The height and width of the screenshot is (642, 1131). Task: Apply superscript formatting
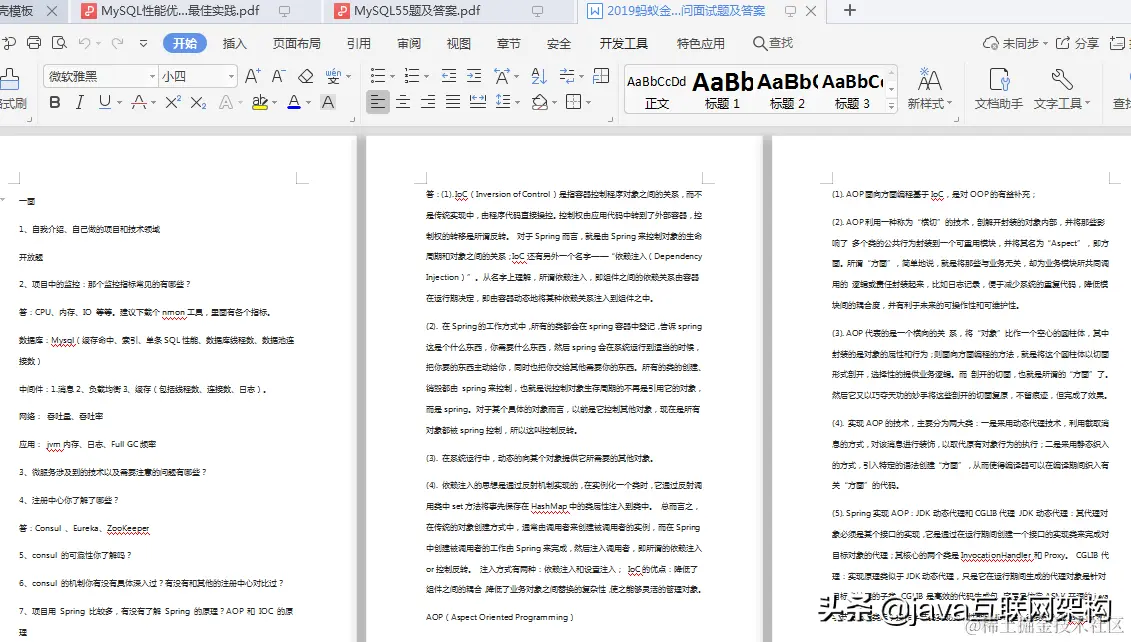pyautogui.click(x=172, y=102)
